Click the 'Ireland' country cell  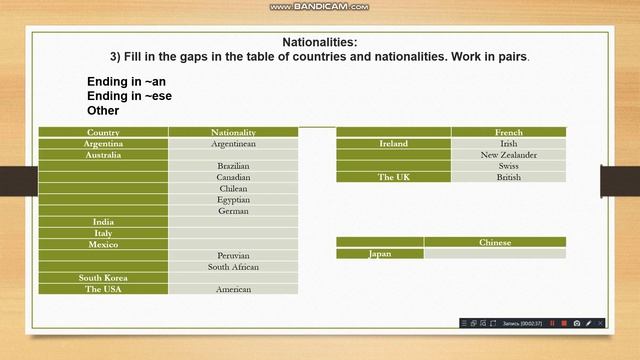coord(393,144)
